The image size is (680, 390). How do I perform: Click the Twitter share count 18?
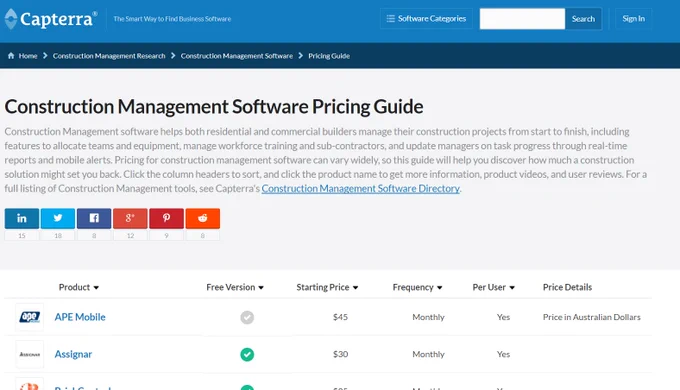[58, 236]
